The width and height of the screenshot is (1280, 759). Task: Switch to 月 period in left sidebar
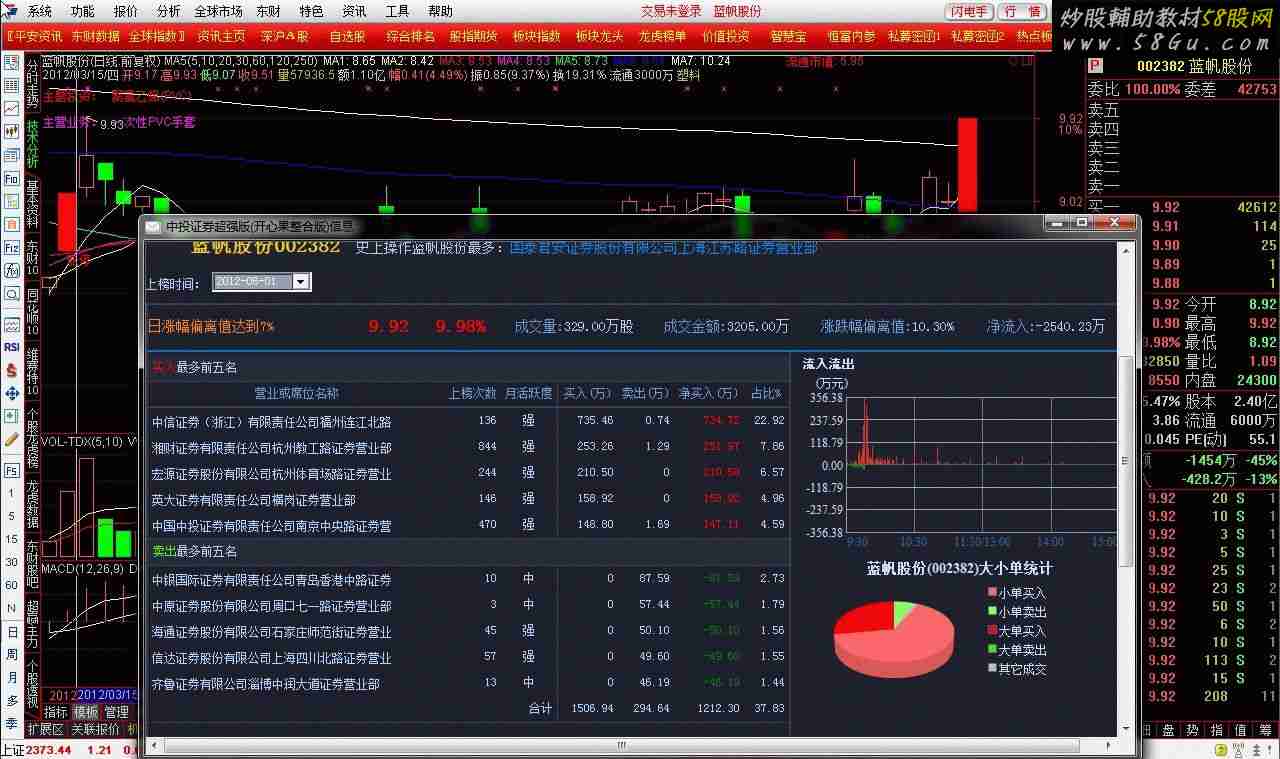tap(12, 678)
